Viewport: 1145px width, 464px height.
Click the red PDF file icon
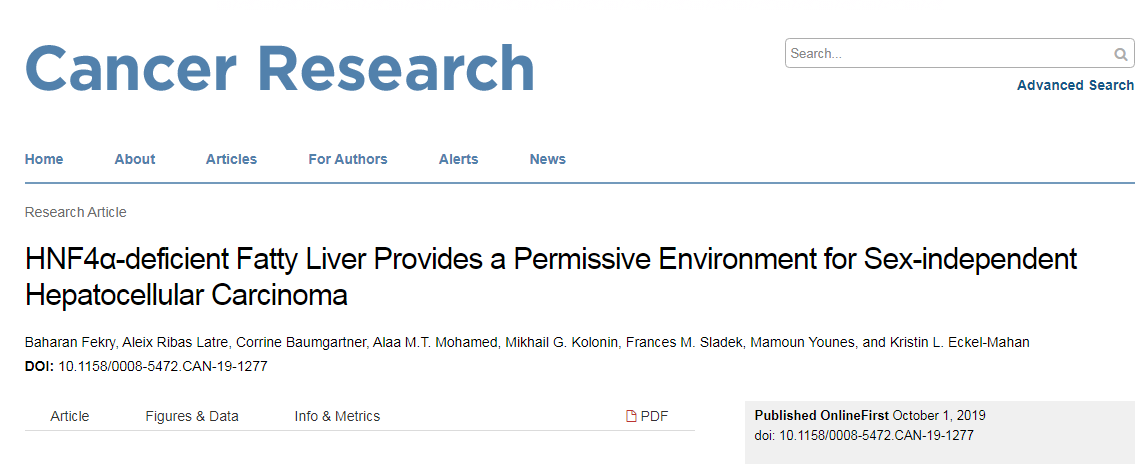tap(632, 417)
